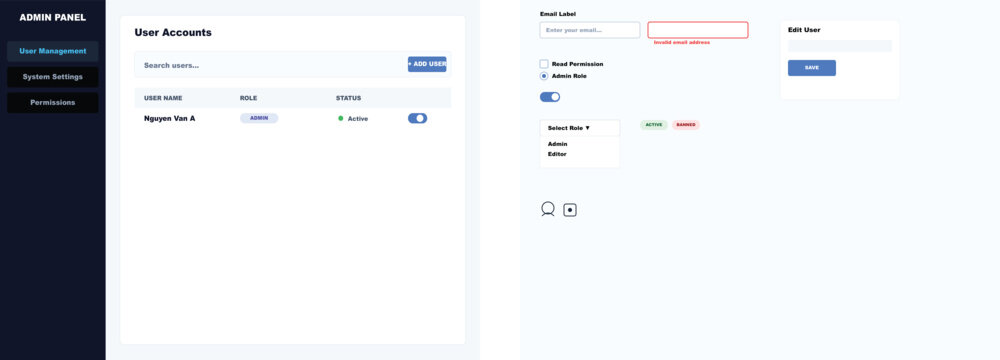Choose Editor from role list
This screenshot has height=360, width=1000.
click(x=557, y=154)
